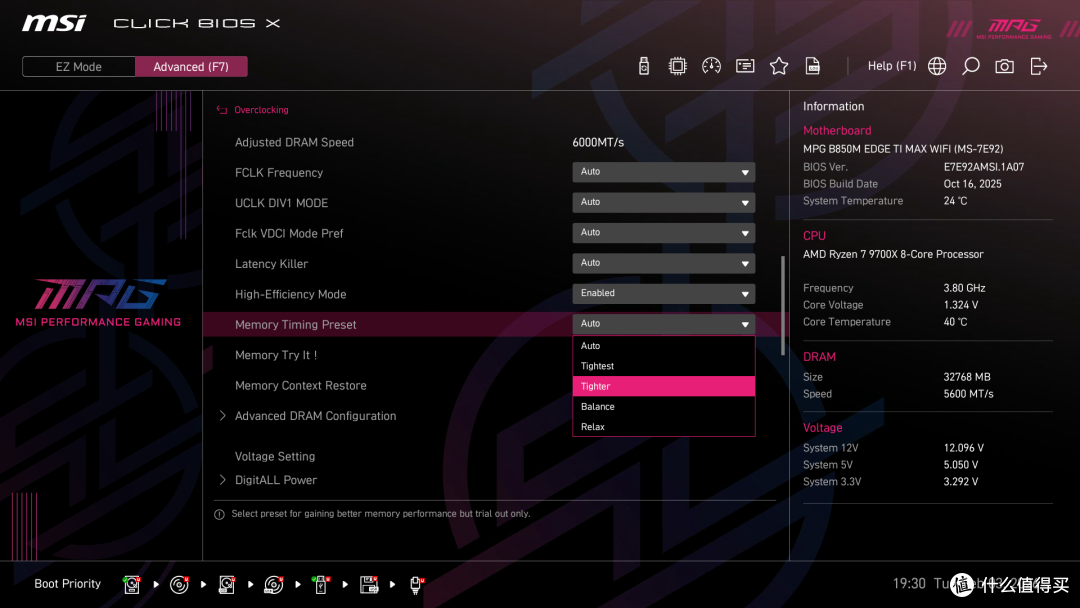The height and width of the screenshot is (608, 1080).
Task: Choose Auto in the preset list
Action: [x=663, y=346]
